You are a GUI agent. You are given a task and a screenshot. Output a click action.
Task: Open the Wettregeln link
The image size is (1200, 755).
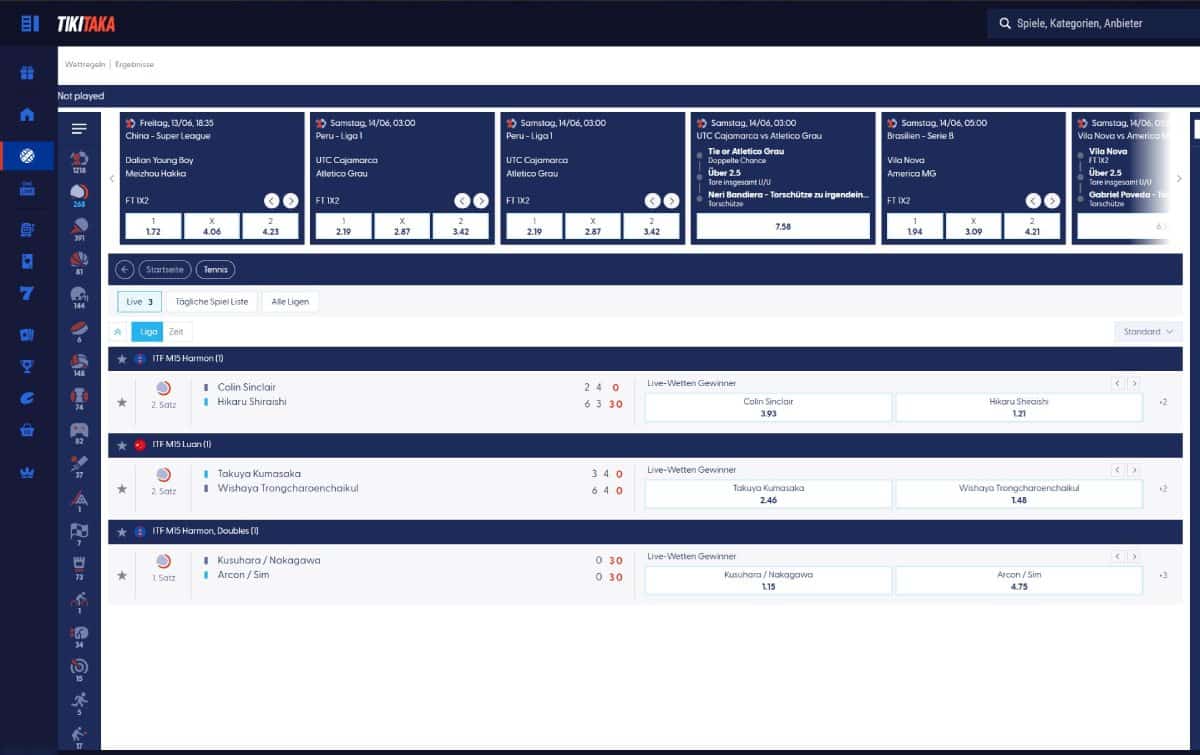coord(84,64)
